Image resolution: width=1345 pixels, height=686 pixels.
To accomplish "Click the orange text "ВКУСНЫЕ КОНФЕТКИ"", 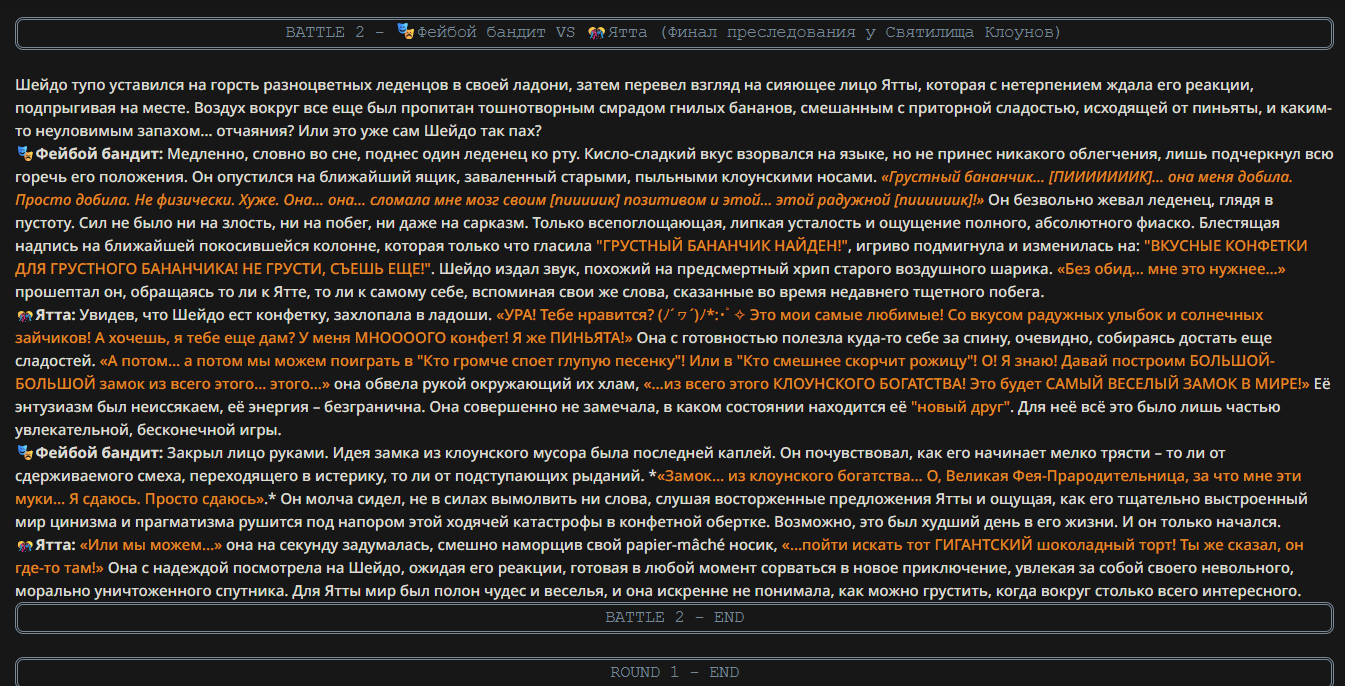I will tap(1226, 246).
